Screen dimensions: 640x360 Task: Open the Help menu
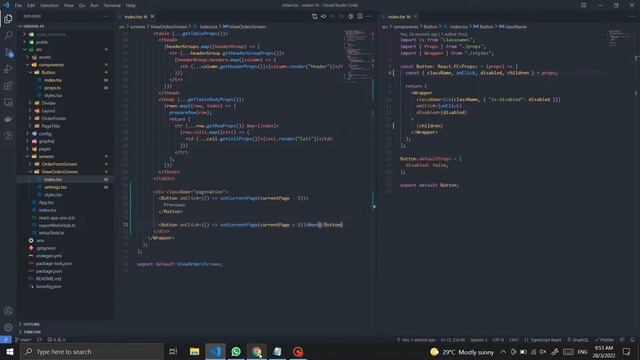(x=131, y=5)
